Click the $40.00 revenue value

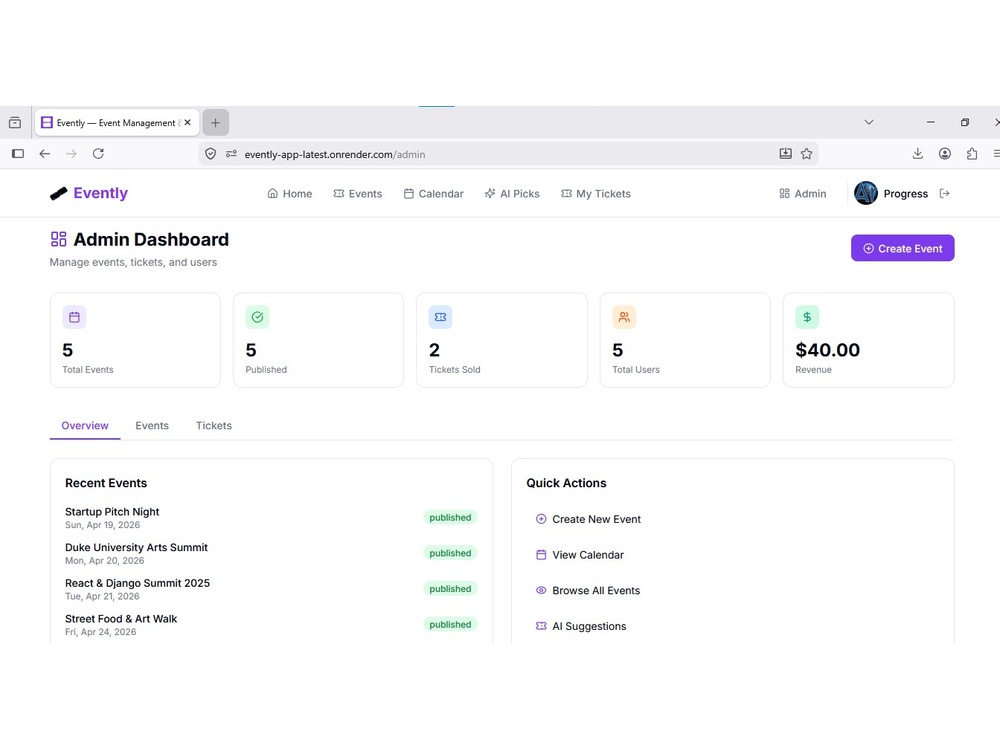(x=827, y=350)
